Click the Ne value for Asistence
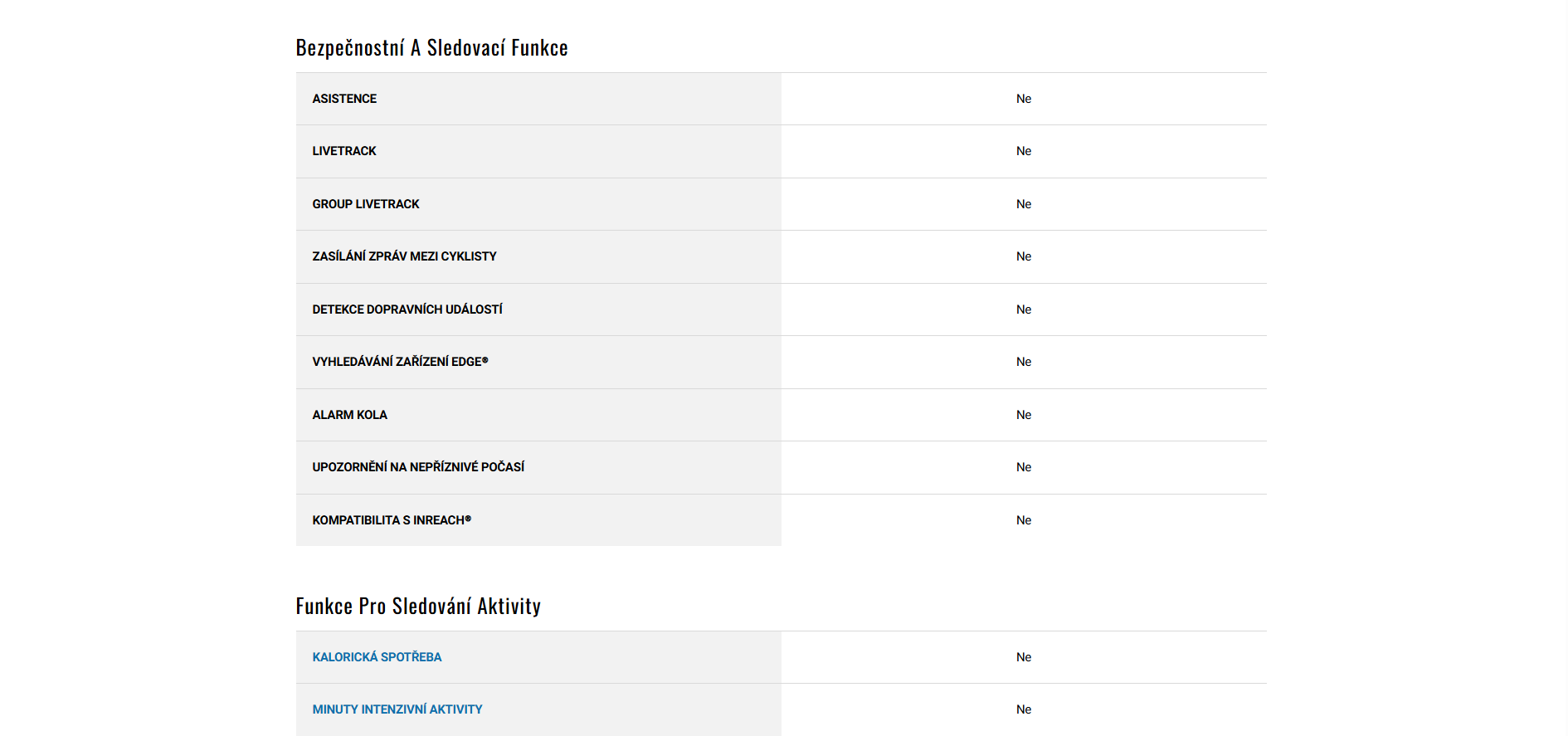Viewport: 1568px width, 736px height. point(1024,99)
